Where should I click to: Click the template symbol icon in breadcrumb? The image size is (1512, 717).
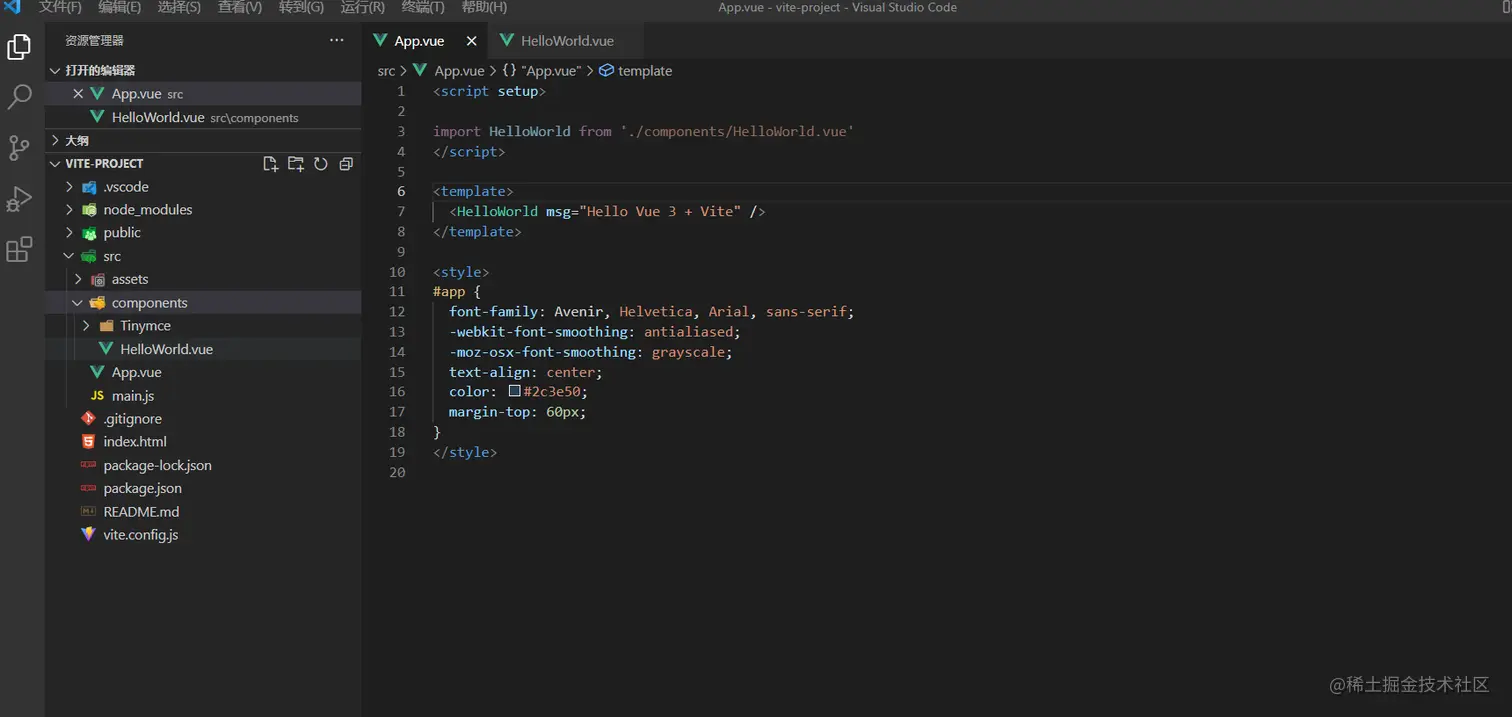pos(606,71)
